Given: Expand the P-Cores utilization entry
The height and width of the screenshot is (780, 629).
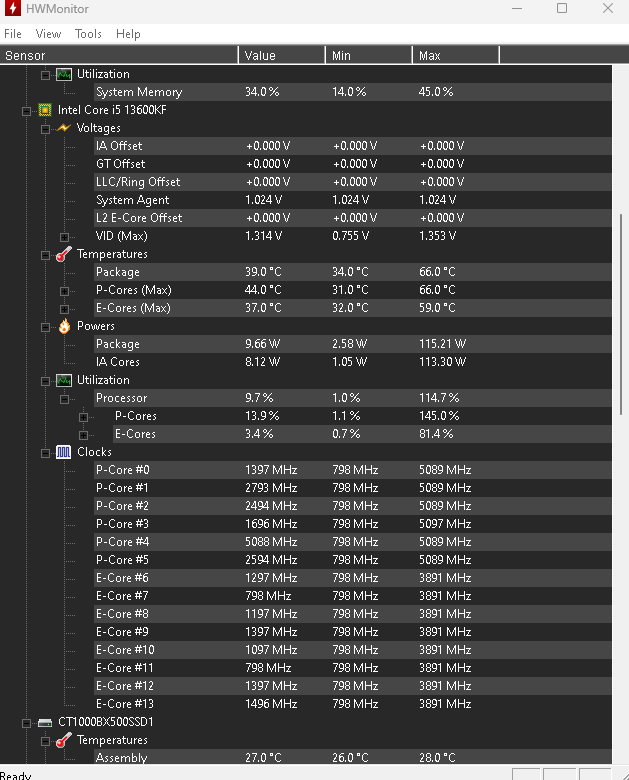Looking at the screenshot, I should point(83,417).
